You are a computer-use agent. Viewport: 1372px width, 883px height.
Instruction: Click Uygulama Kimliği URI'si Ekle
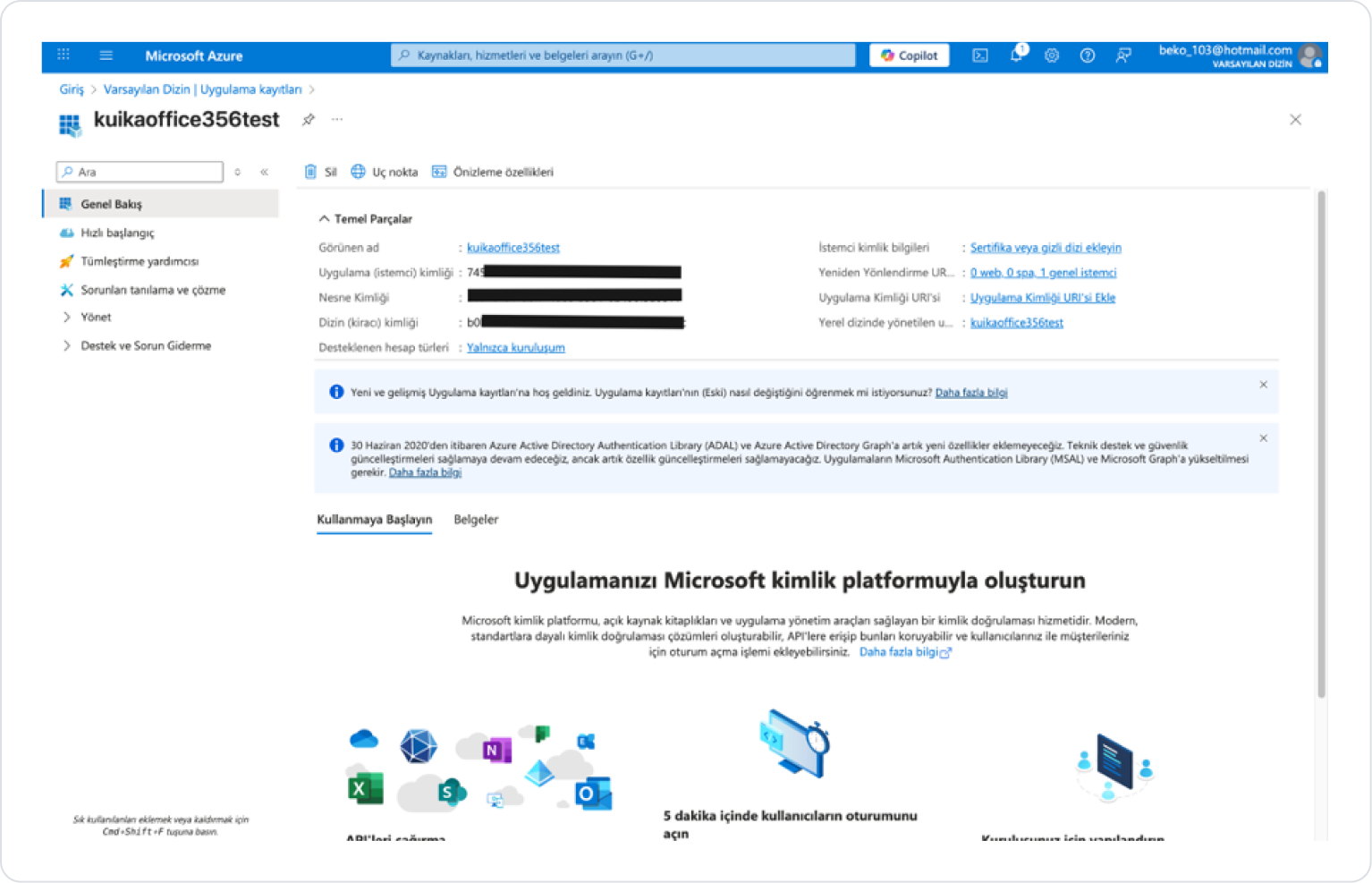click(x=1043, y=298)
